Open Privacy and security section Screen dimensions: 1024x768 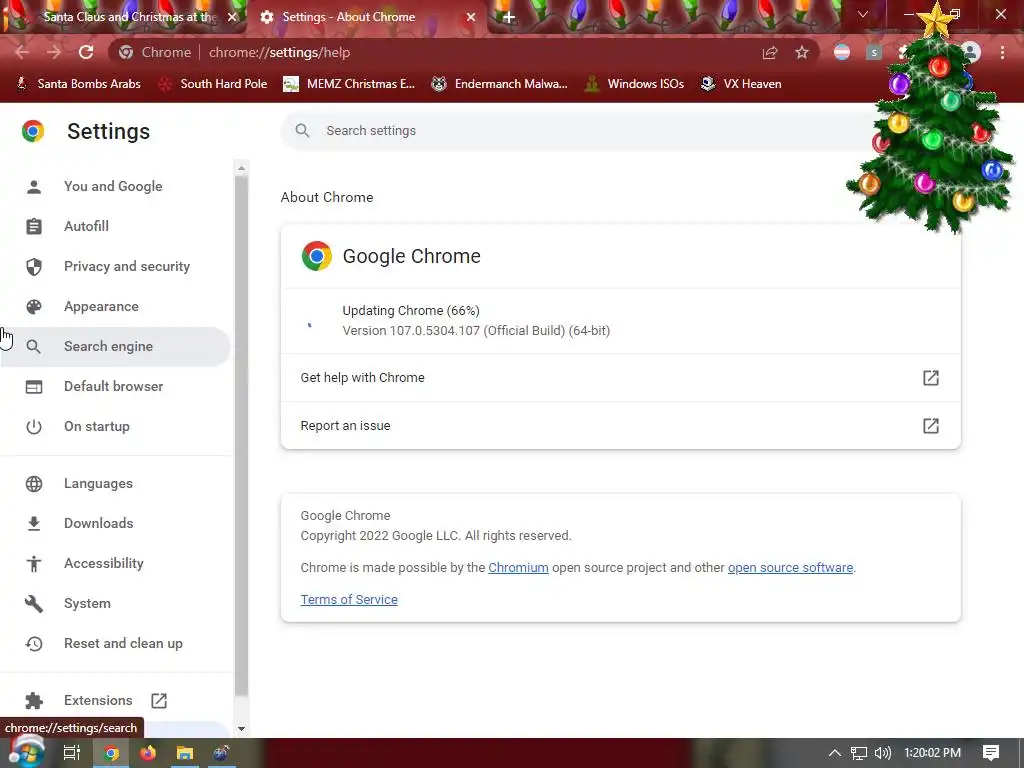pos(127,266)
